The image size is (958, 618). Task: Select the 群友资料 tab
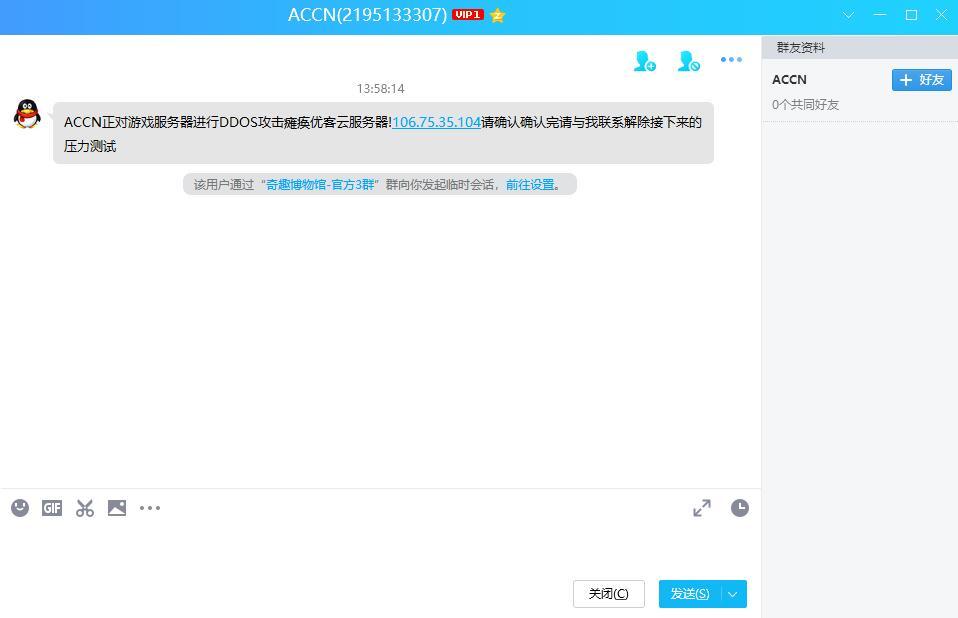coord(800,48)
